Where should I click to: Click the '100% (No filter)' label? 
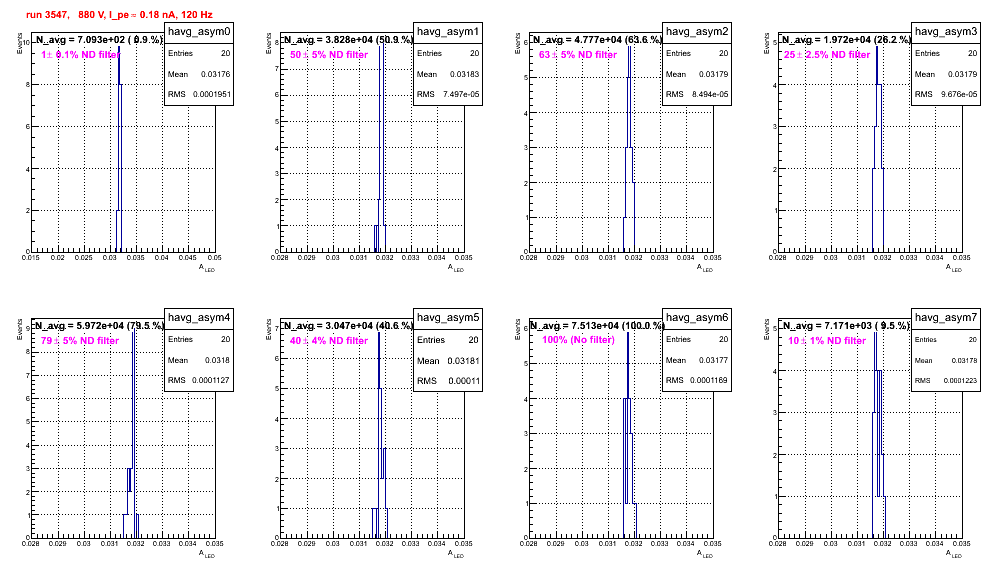tap(579, 340)
